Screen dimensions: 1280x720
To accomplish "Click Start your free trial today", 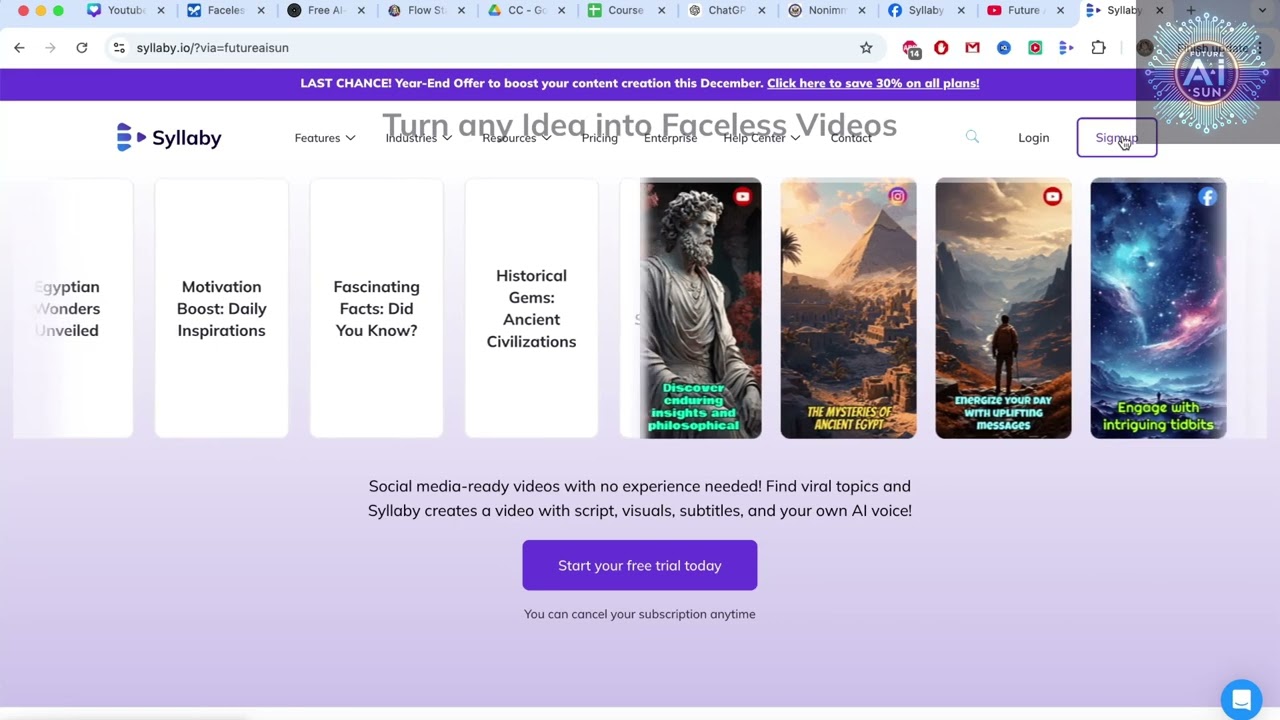I will (x=640, y=565).
